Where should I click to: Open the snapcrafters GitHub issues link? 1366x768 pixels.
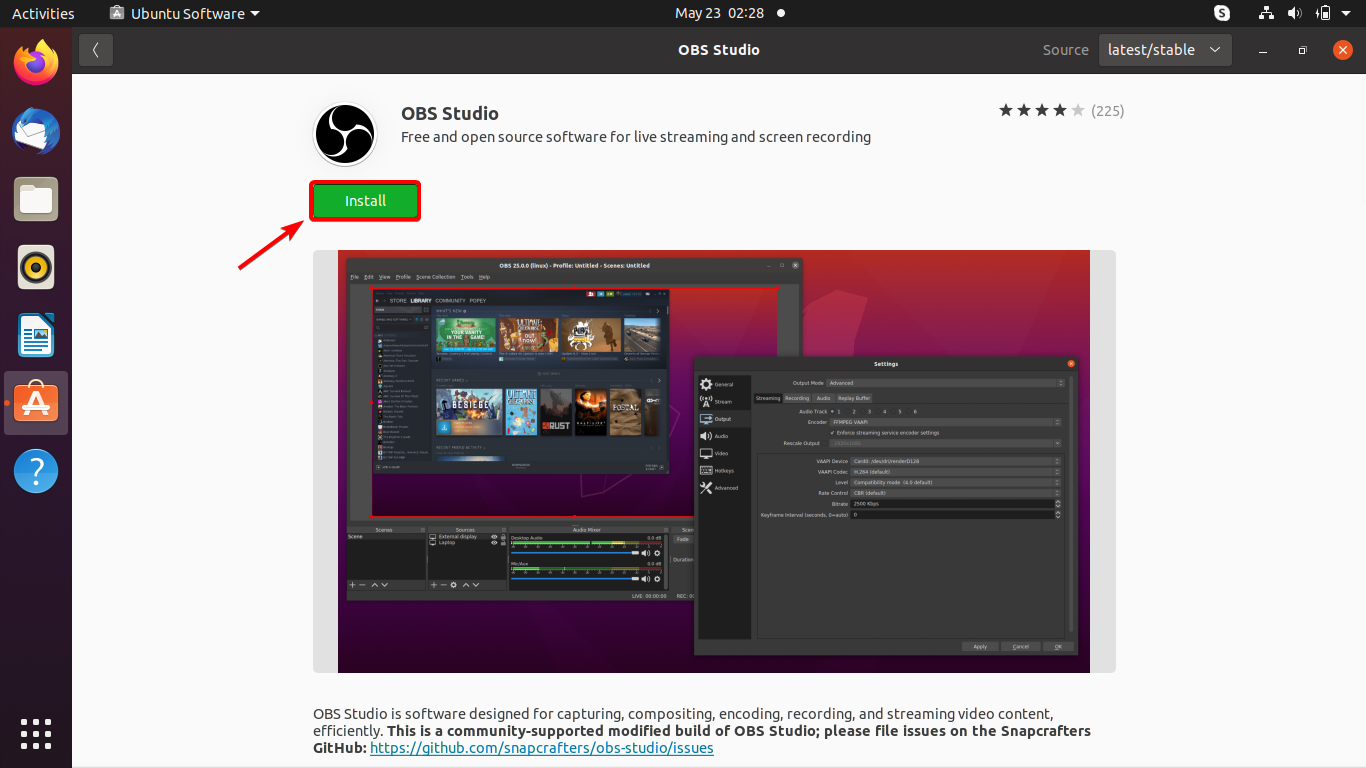(542, 747)
